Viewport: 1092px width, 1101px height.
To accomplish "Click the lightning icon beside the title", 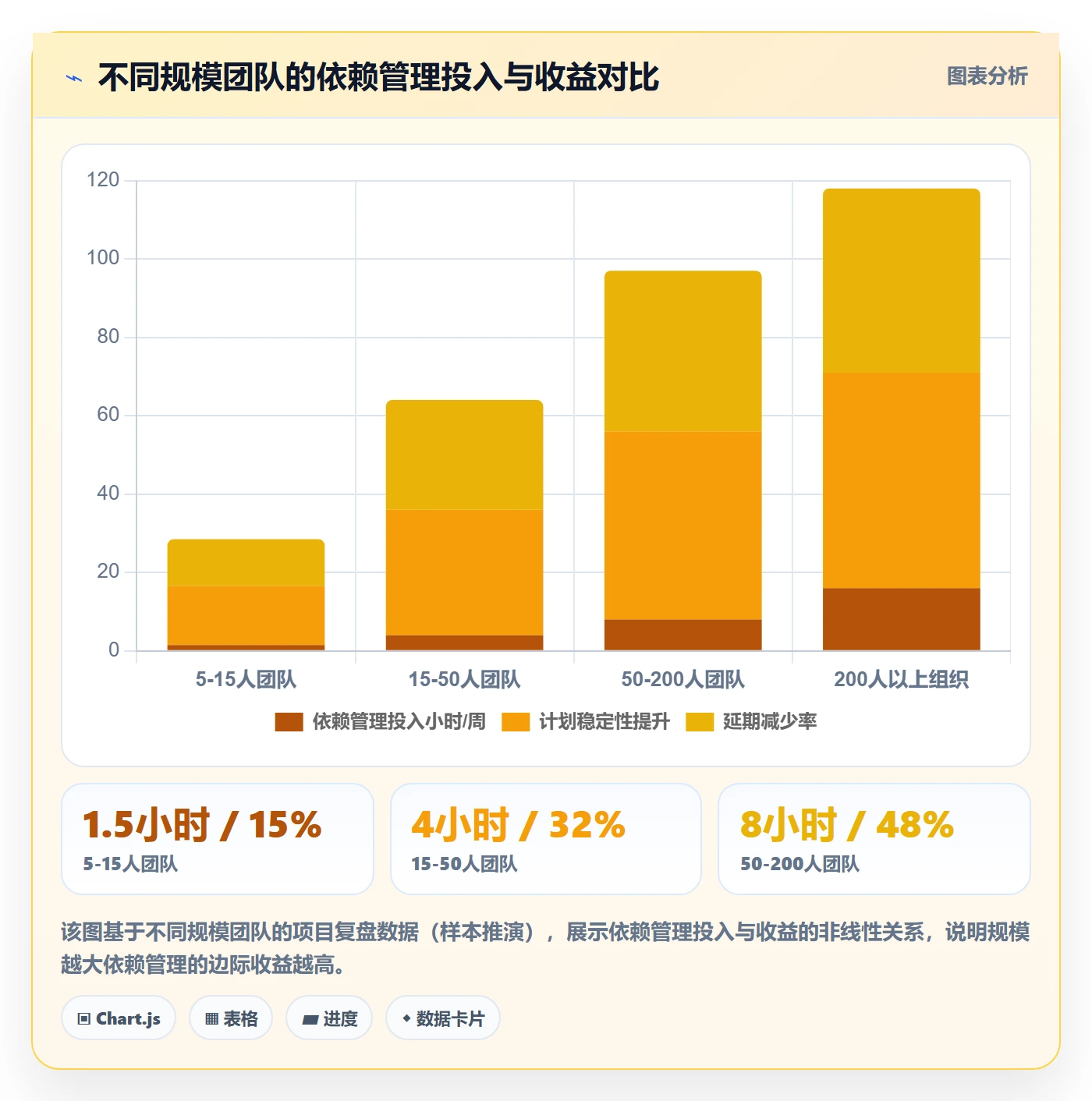I will (x=73, y=78).
